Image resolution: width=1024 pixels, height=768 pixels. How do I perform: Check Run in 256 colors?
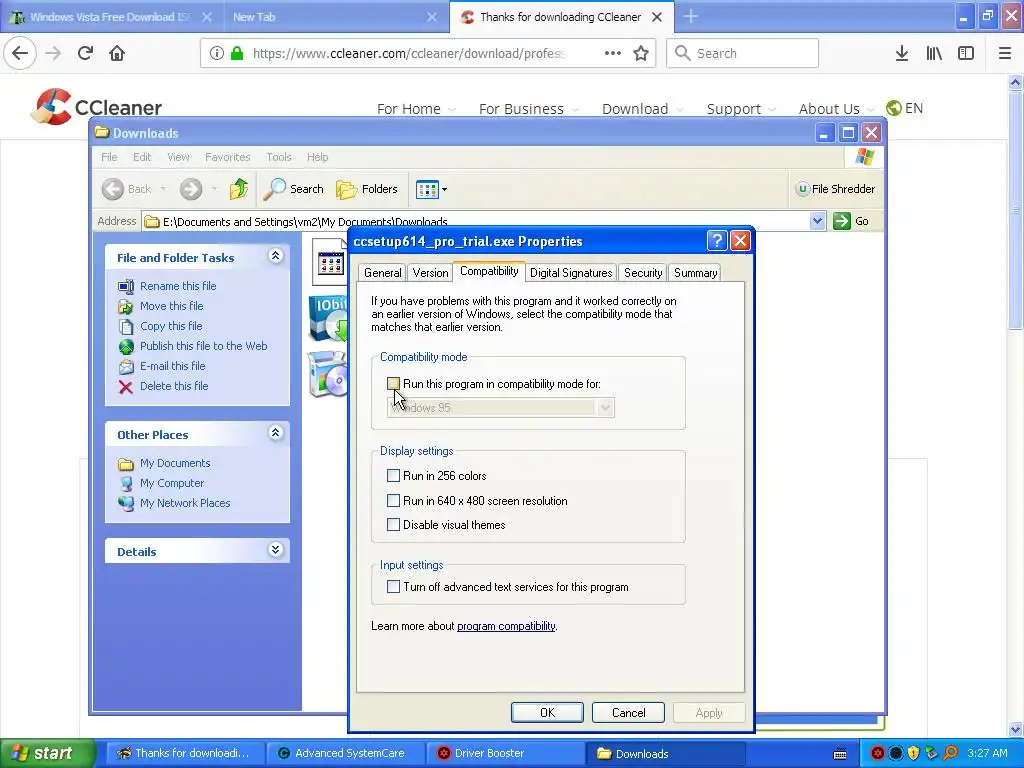pos(393,475)
